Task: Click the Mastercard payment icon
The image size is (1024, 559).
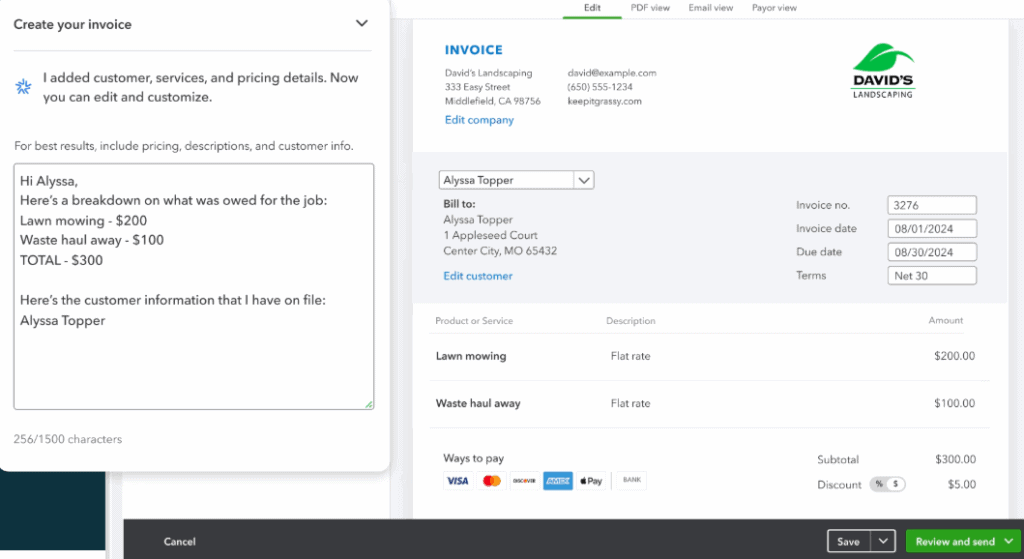Action: tap(491, 481)
